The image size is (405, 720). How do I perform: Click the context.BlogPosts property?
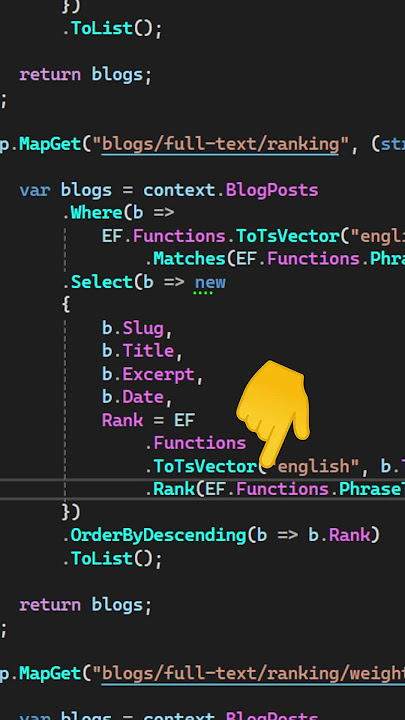coord(231,190)
